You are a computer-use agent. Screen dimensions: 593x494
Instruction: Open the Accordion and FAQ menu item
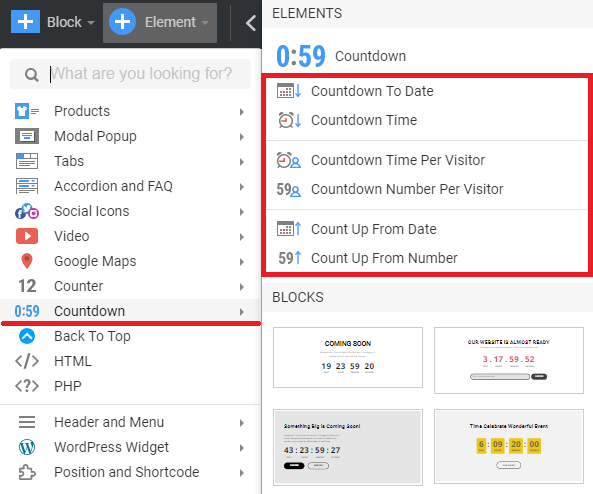pos(130,186)
